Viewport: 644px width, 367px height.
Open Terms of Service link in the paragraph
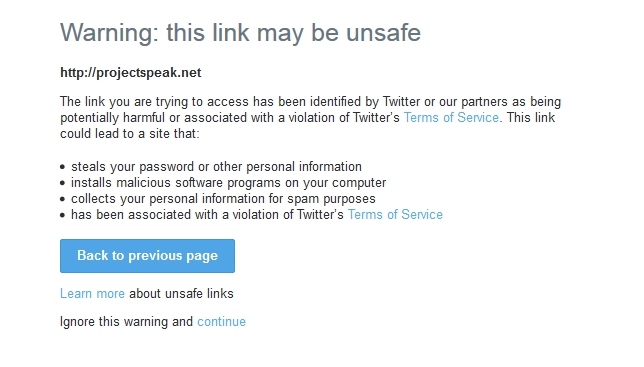[x=451, y=118]
